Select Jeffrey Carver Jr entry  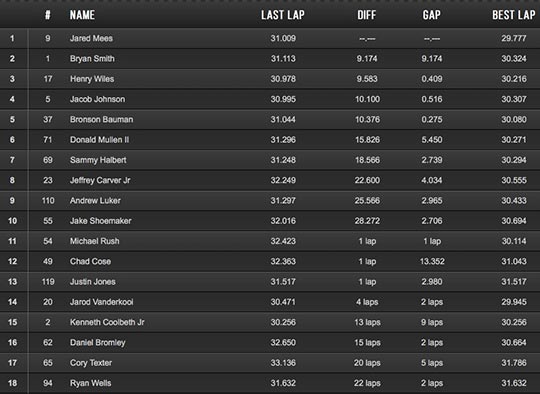pyautogui.click(x=270, y=180)
